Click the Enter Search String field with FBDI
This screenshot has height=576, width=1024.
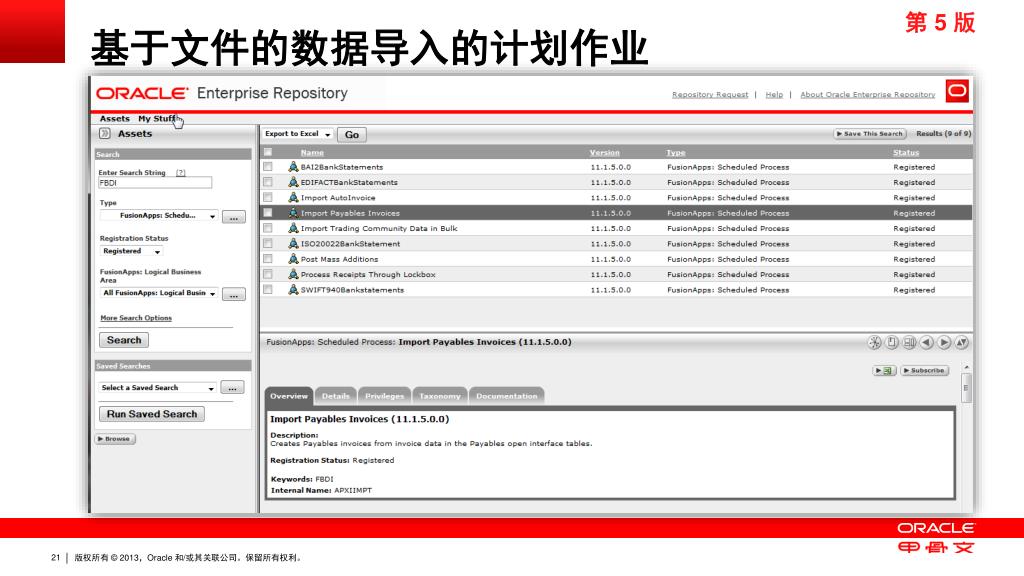point(155,184)
